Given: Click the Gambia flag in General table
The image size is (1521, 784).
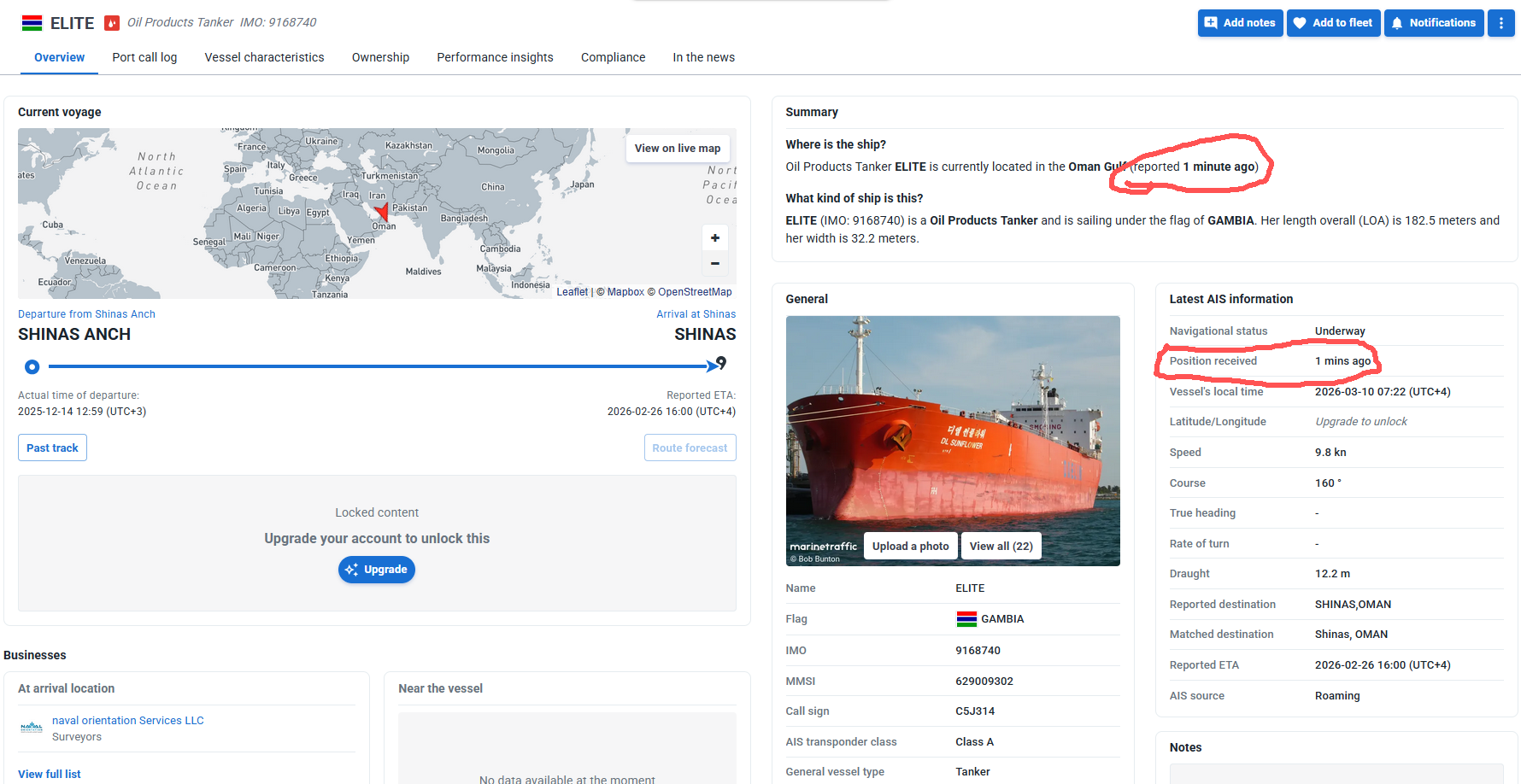Looking at the screenshot, I should (966, 619).
